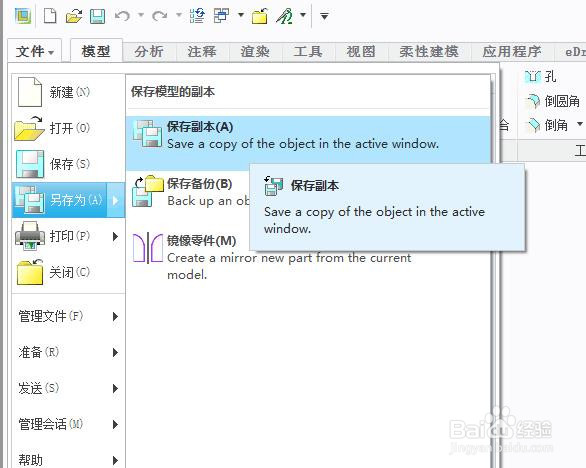Expand the dropdown beside the green pen icon
586x468 pixels.
pyautogui.click(x=303, y=15)
